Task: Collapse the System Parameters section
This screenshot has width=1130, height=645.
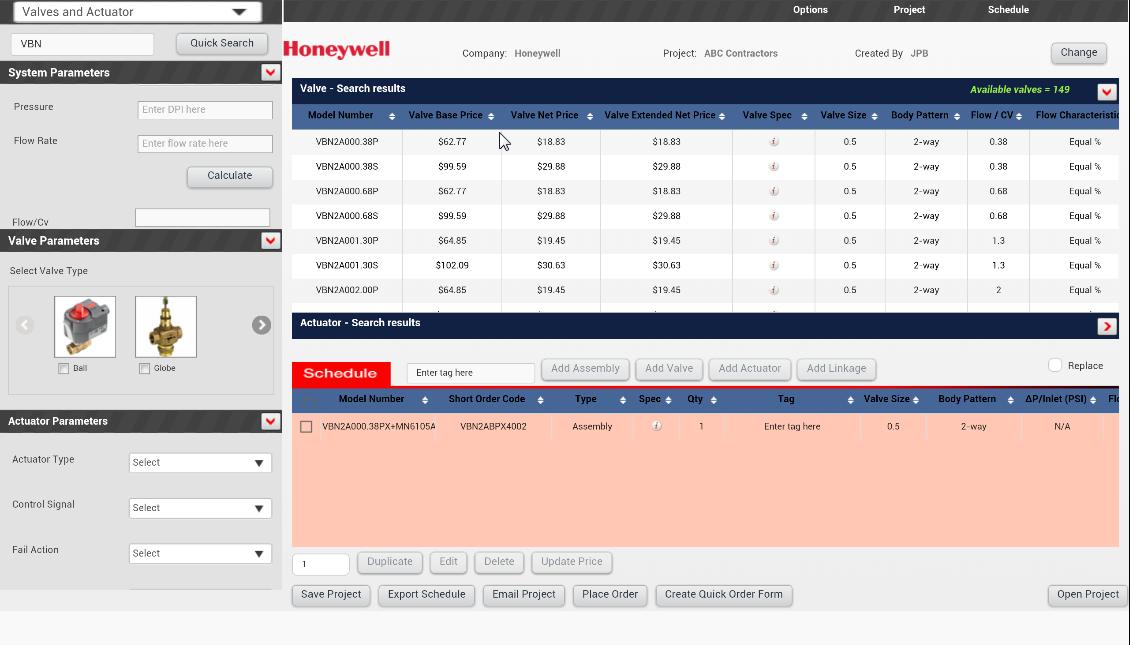Action: (270, 72)
